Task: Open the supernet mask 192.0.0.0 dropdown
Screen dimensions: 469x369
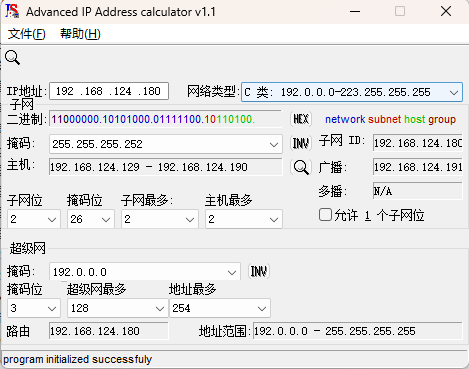Action: 232,272
